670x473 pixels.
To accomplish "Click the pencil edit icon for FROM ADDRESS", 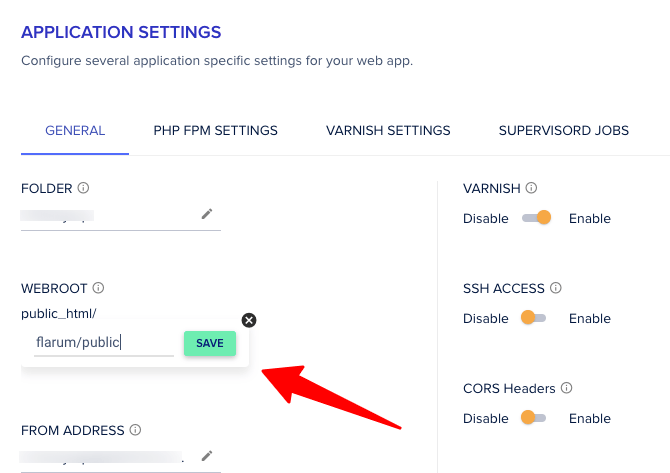I will [207, 456].
